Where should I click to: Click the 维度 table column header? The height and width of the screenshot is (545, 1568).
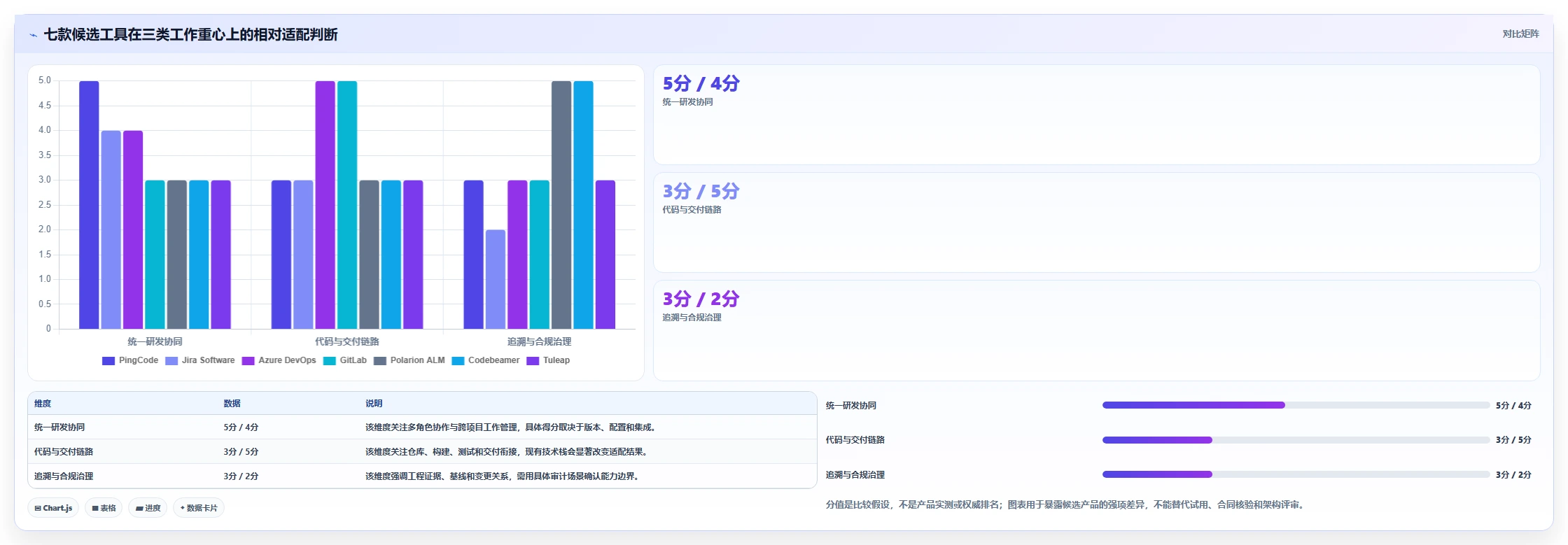coord(43,404)
